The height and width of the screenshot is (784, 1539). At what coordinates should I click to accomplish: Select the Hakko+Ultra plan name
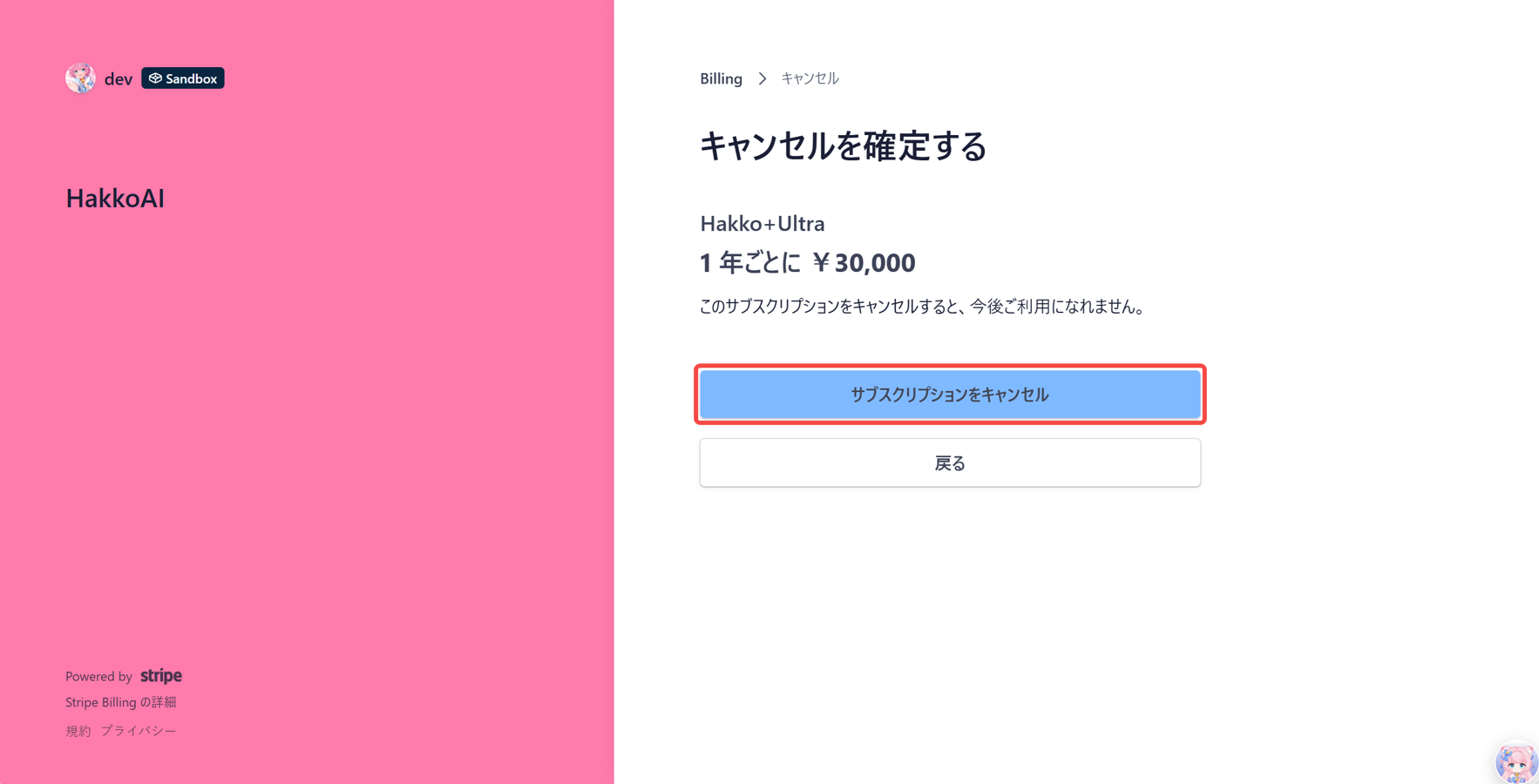tap(763, 223)
